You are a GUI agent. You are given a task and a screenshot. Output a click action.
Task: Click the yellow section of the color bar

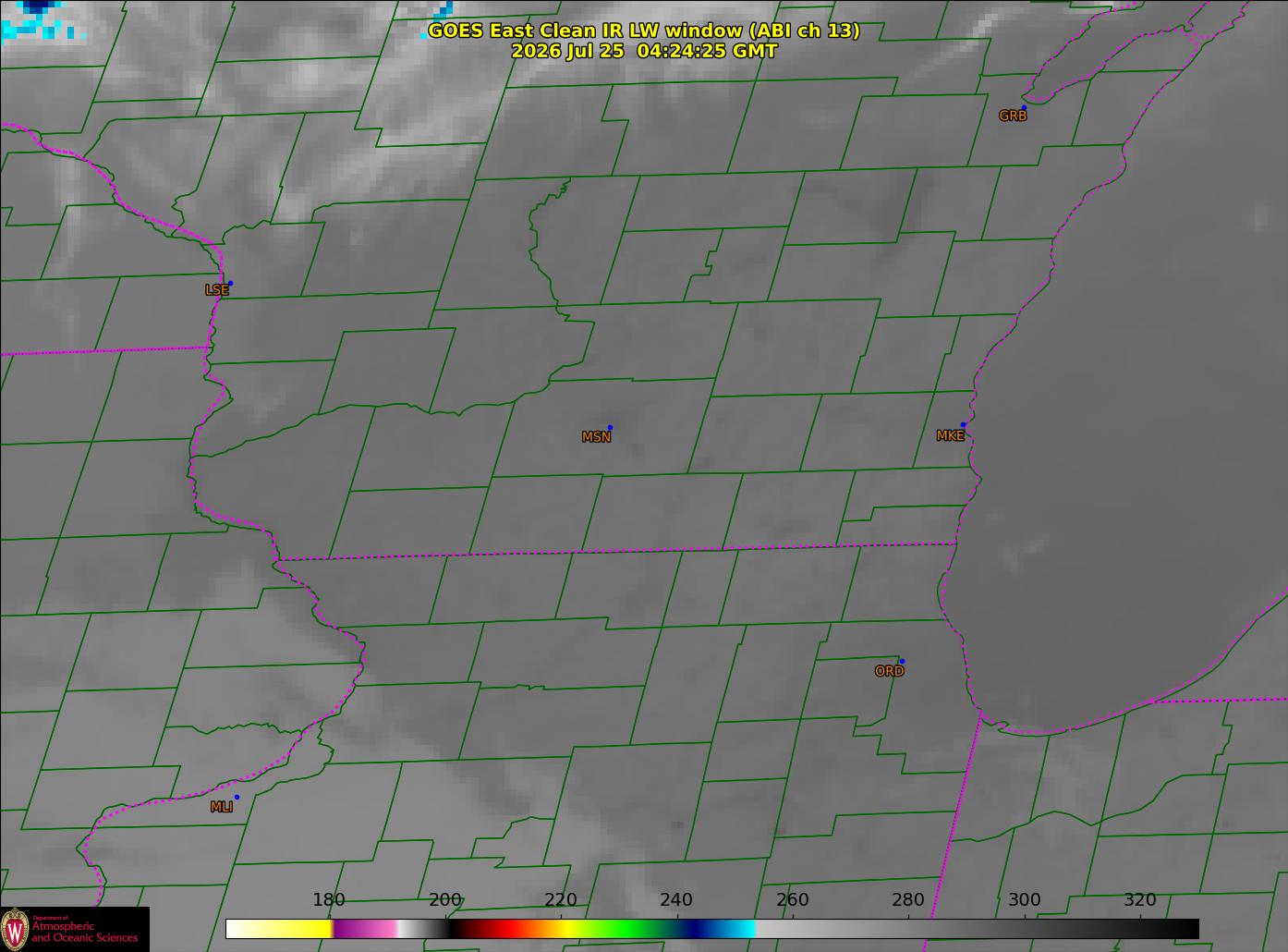coord(296,928)
